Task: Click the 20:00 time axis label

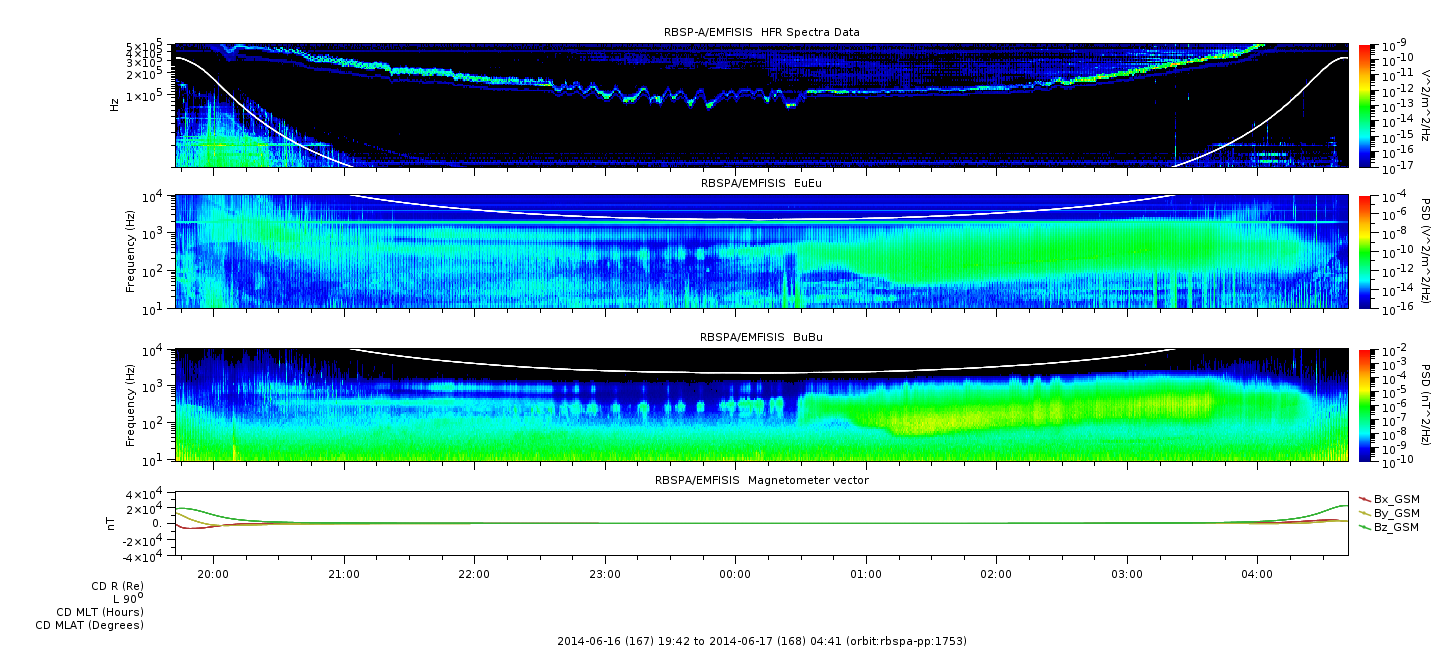Action: click(213, 574)
